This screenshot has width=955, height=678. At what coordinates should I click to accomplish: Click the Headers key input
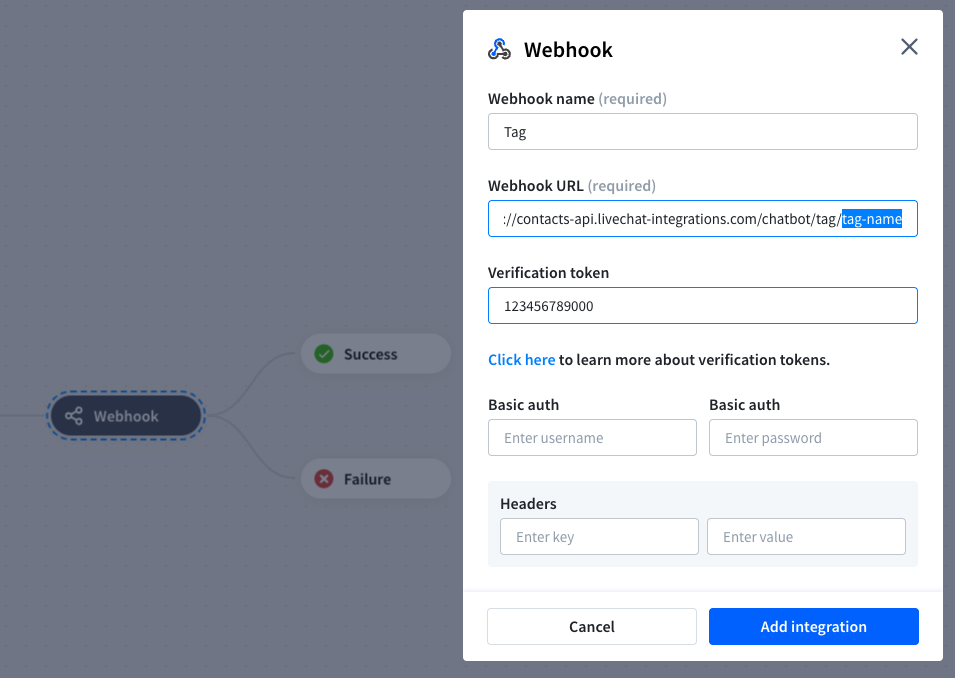[x=599, y=537]
